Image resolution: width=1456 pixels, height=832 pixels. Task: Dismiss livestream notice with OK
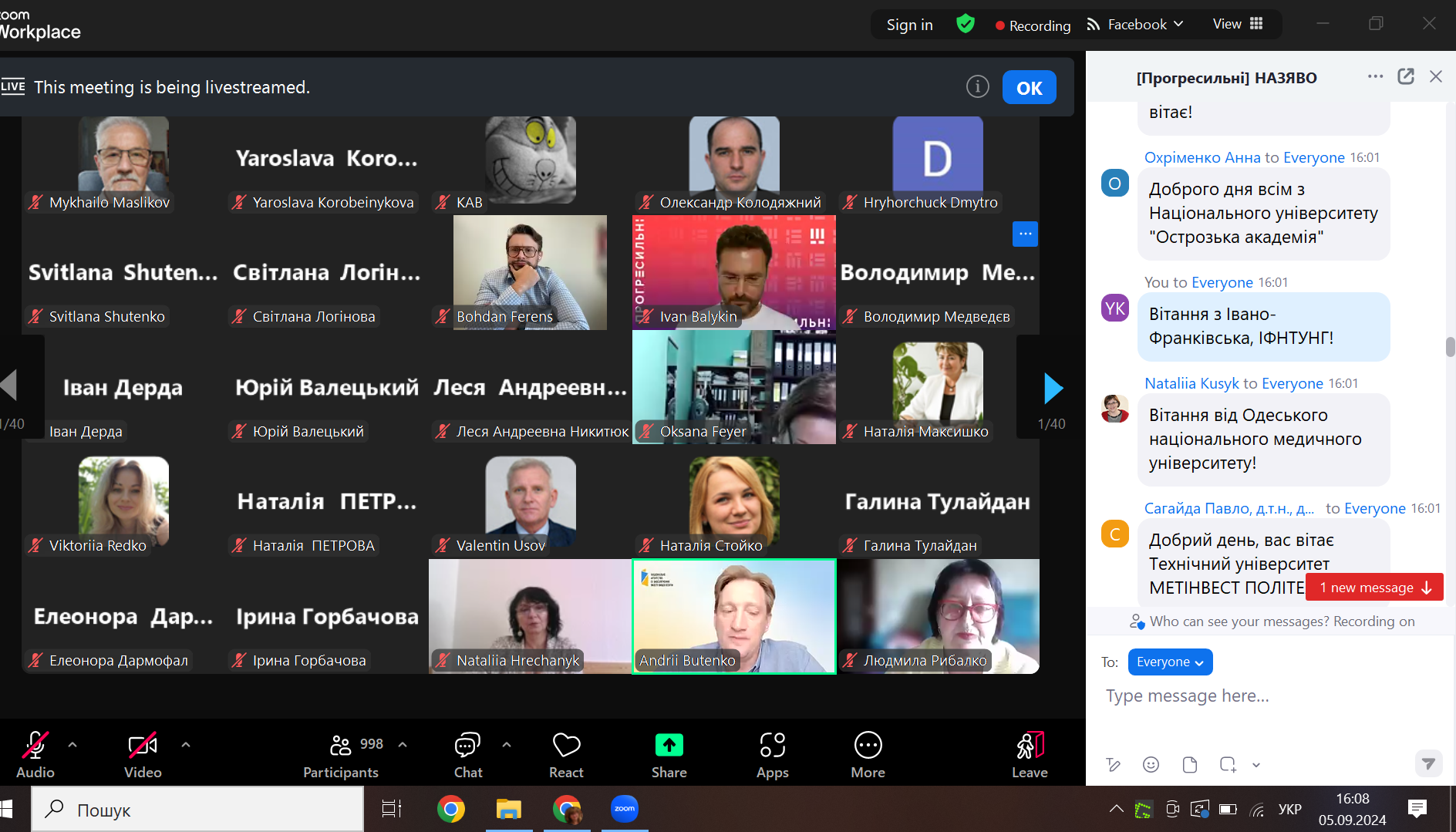click(1029, 88)
